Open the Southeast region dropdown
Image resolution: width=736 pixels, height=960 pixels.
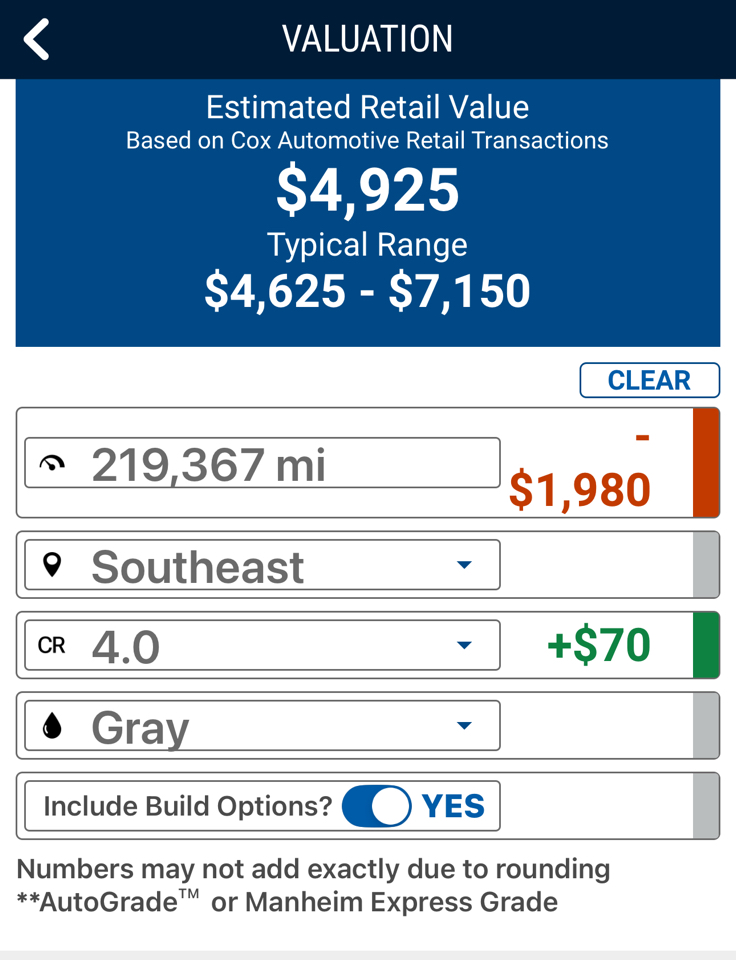click(464, 565)
